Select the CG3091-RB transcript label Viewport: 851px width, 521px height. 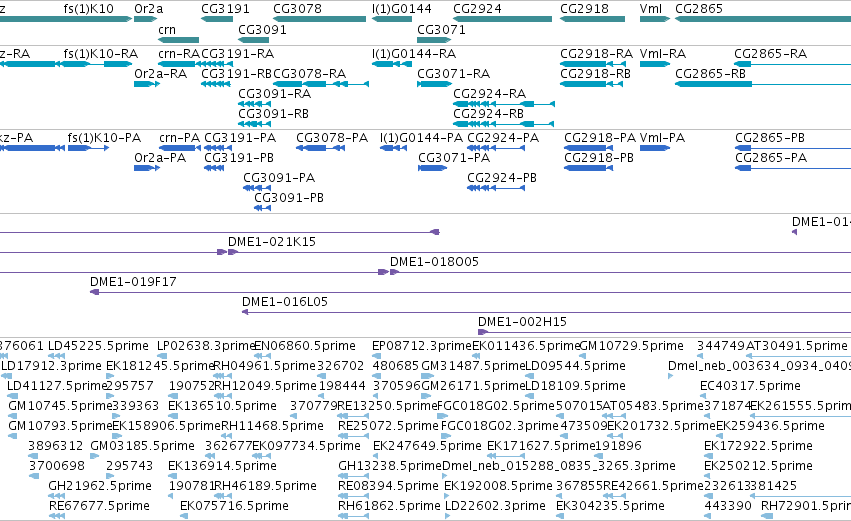click(274, 114)
